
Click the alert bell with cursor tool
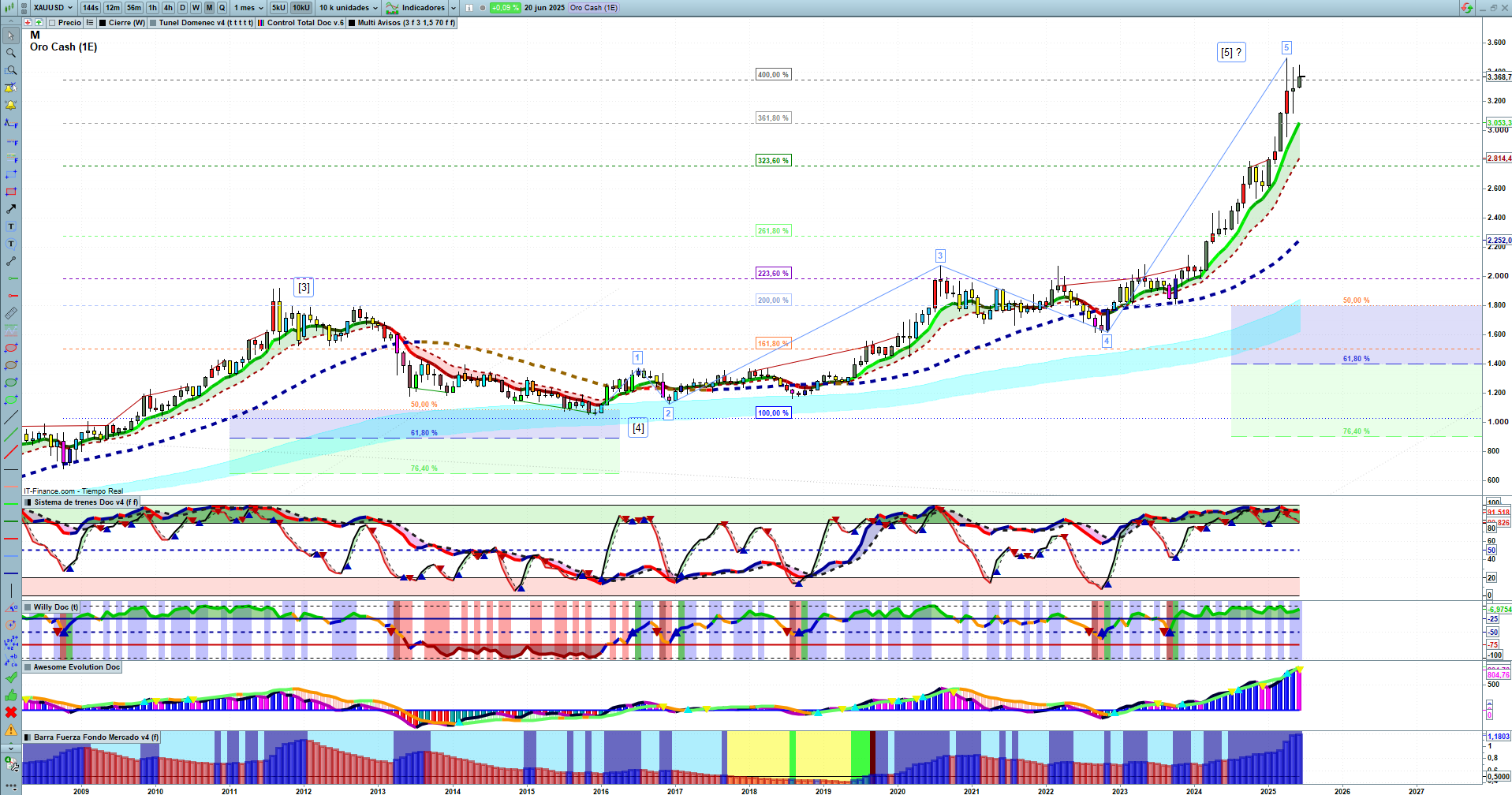[x=10, y=88]
